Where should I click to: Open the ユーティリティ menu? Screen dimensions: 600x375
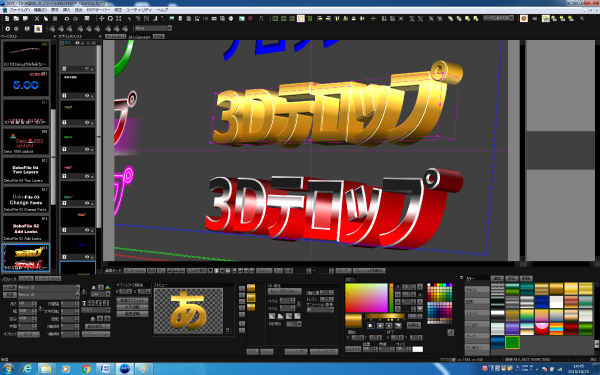pos(139,10)
